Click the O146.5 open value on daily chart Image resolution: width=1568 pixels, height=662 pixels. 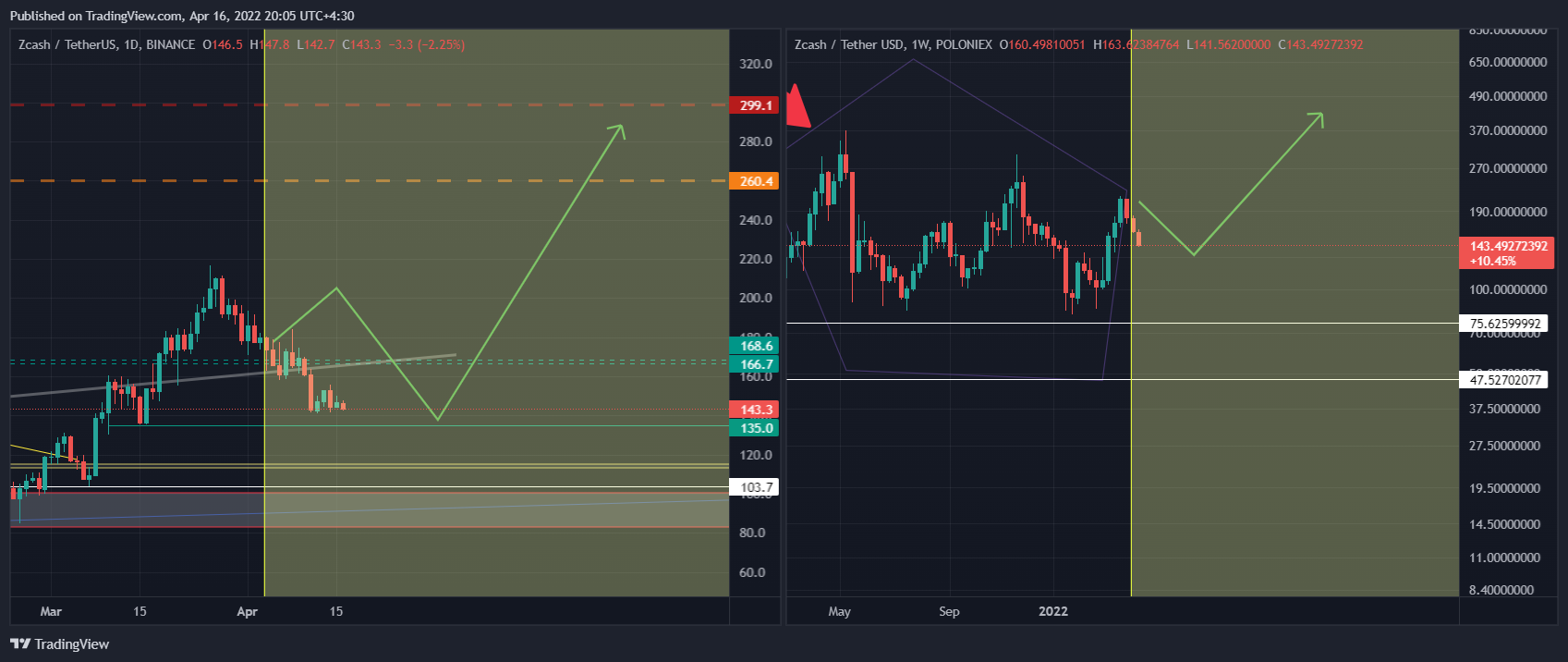click(223, 44)
